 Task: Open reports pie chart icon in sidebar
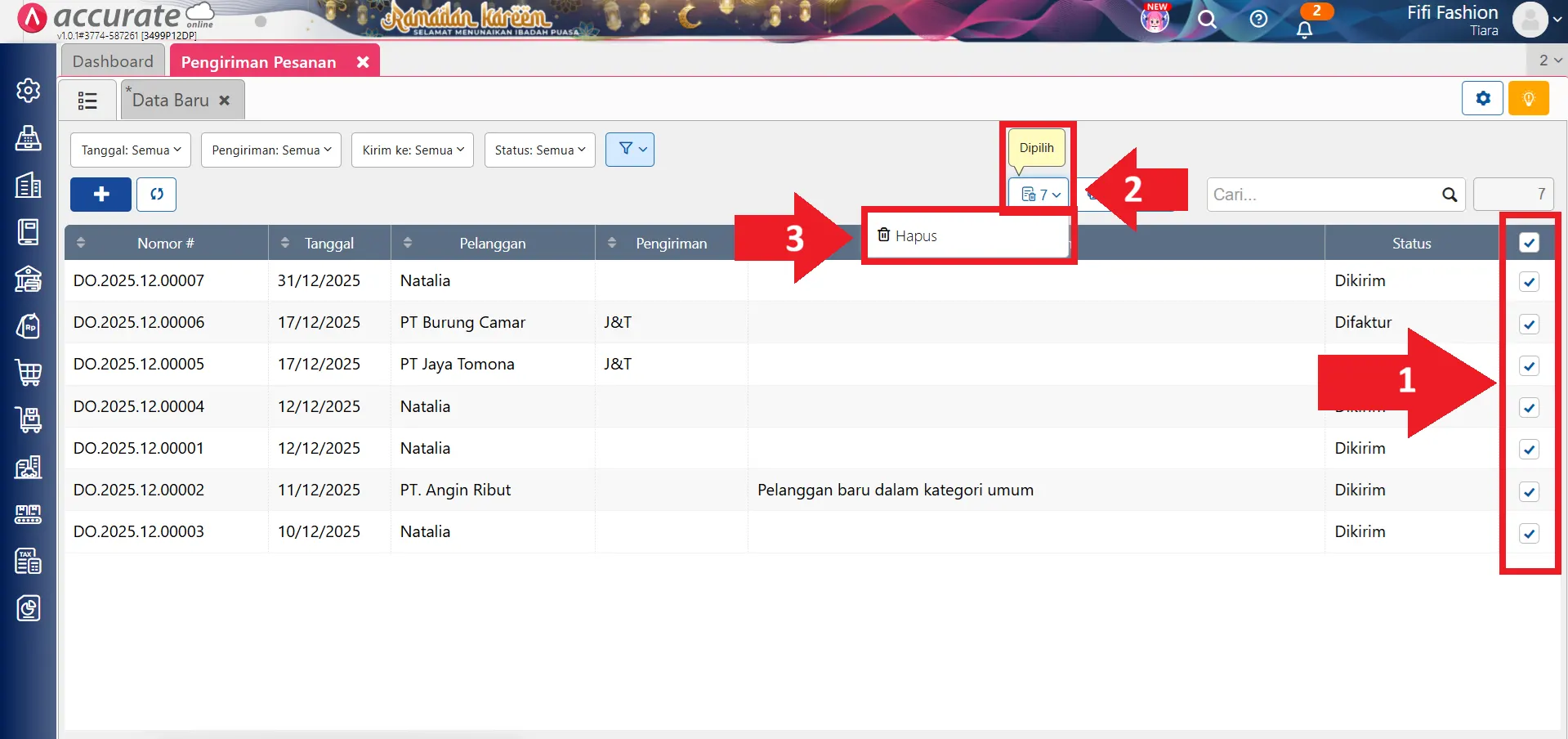[x=29, y=608]
